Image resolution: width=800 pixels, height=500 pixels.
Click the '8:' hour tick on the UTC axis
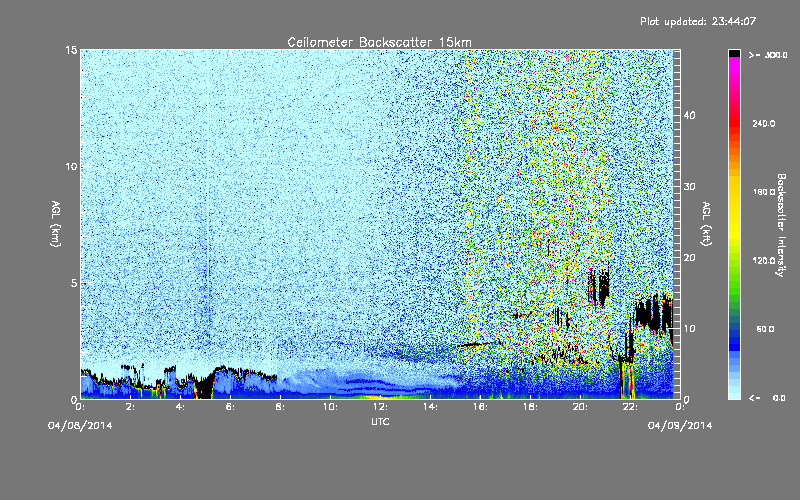point(281,407)
